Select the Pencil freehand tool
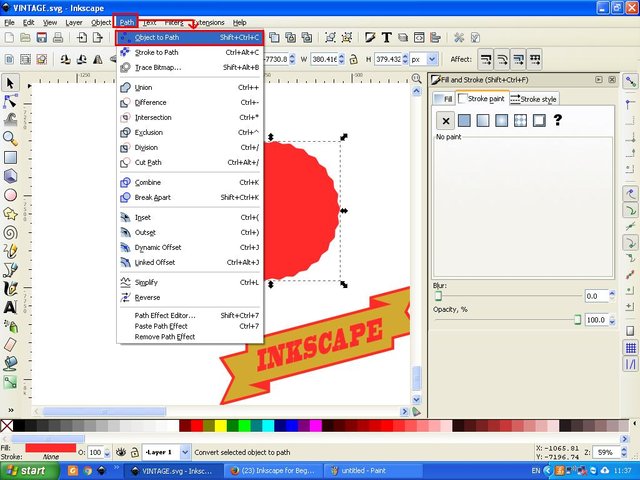Image resolution: width=640 pixels, height=480 pixels. [x=10, y=251]
